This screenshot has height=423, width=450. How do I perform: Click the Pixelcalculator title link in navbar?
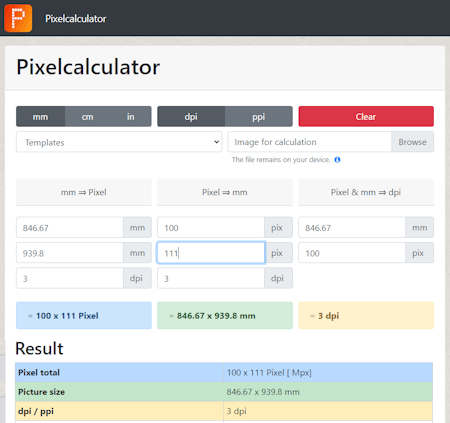pos(76,19)
